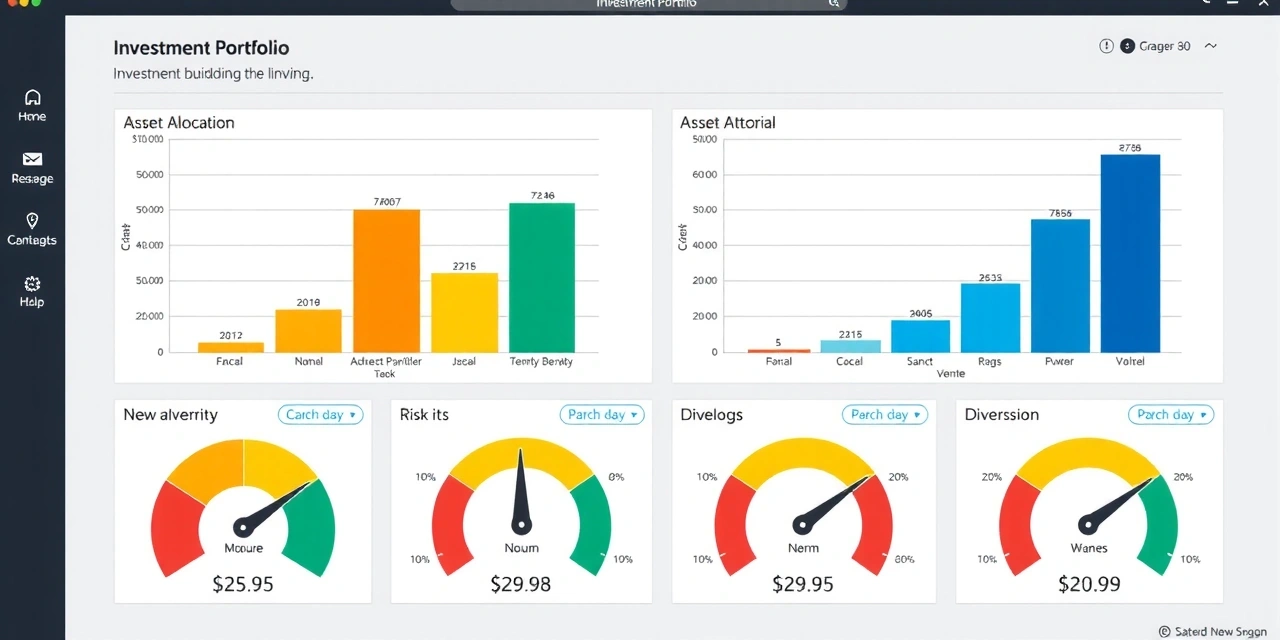Open the chevron next to Grager 30
Screen dimensions: 1280x640
click(1210, 46)
